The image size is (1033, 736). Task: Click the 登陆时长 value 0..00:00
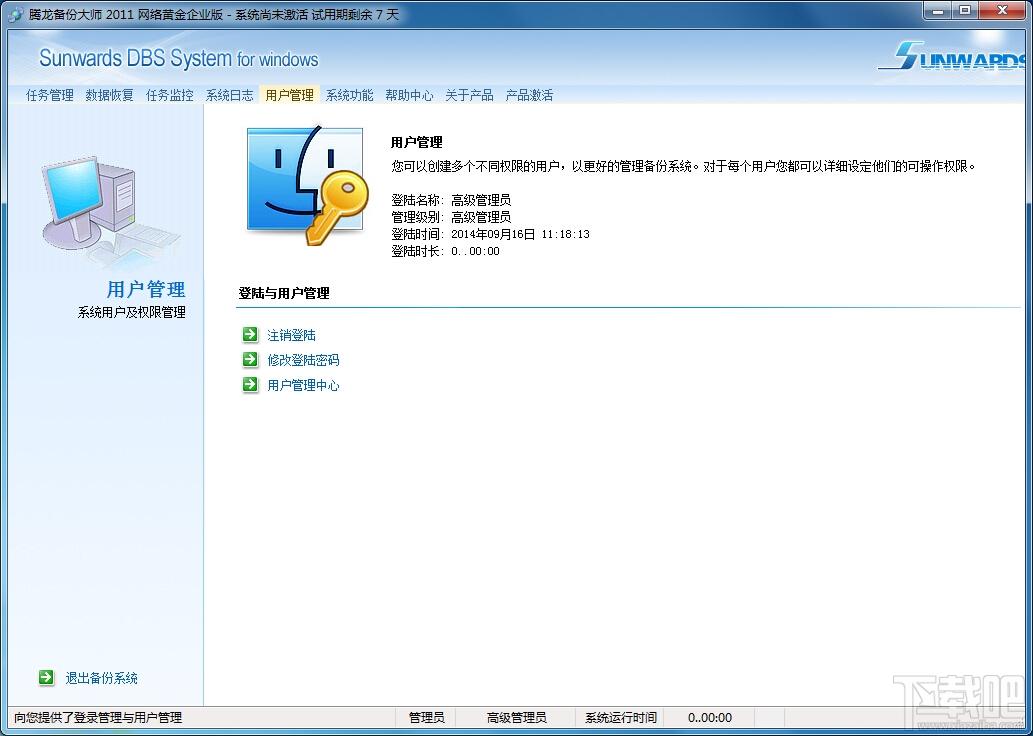tap(476, 251)
